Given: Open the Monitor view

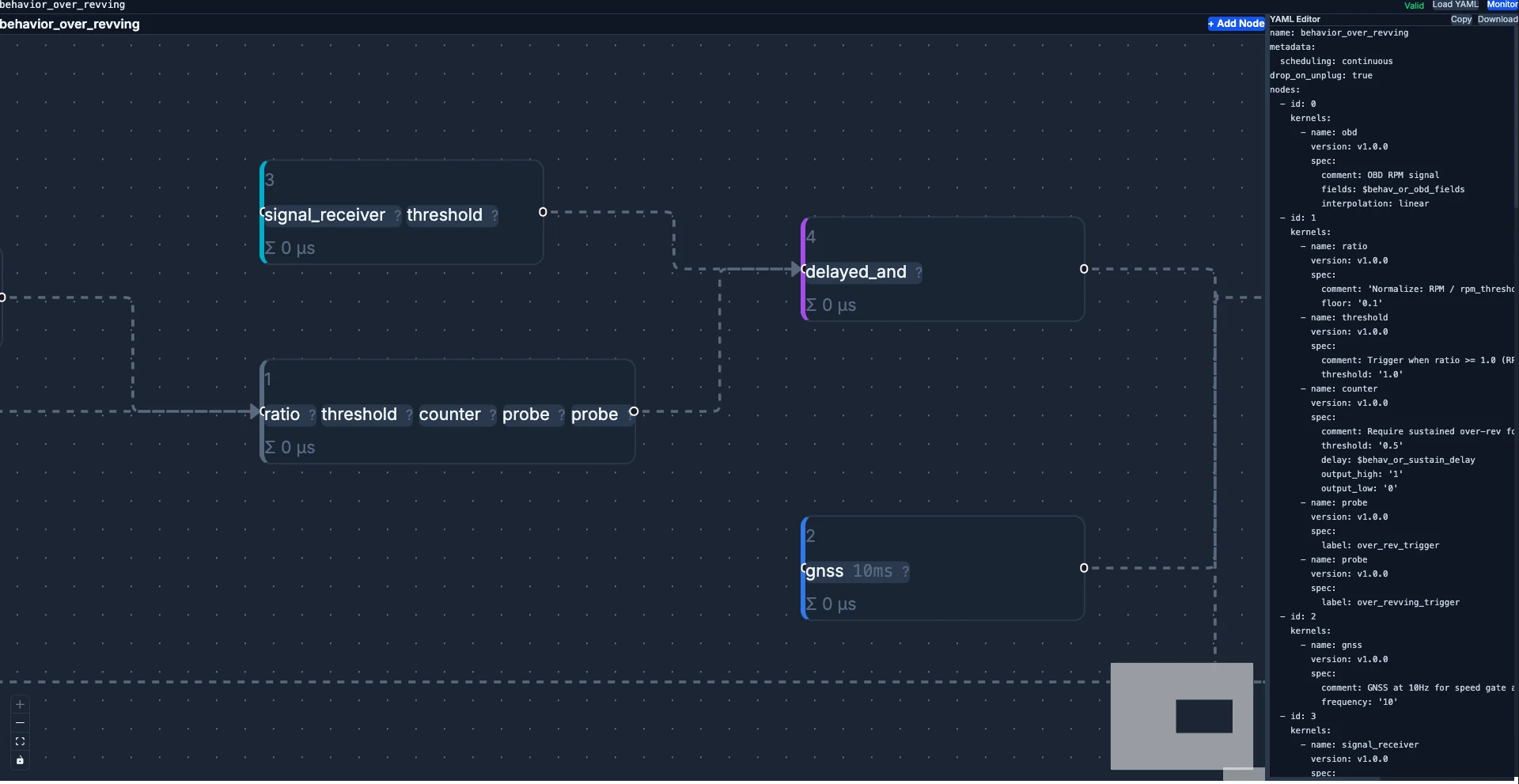Looking at the screenshot, I should (x=1502, y=5).
